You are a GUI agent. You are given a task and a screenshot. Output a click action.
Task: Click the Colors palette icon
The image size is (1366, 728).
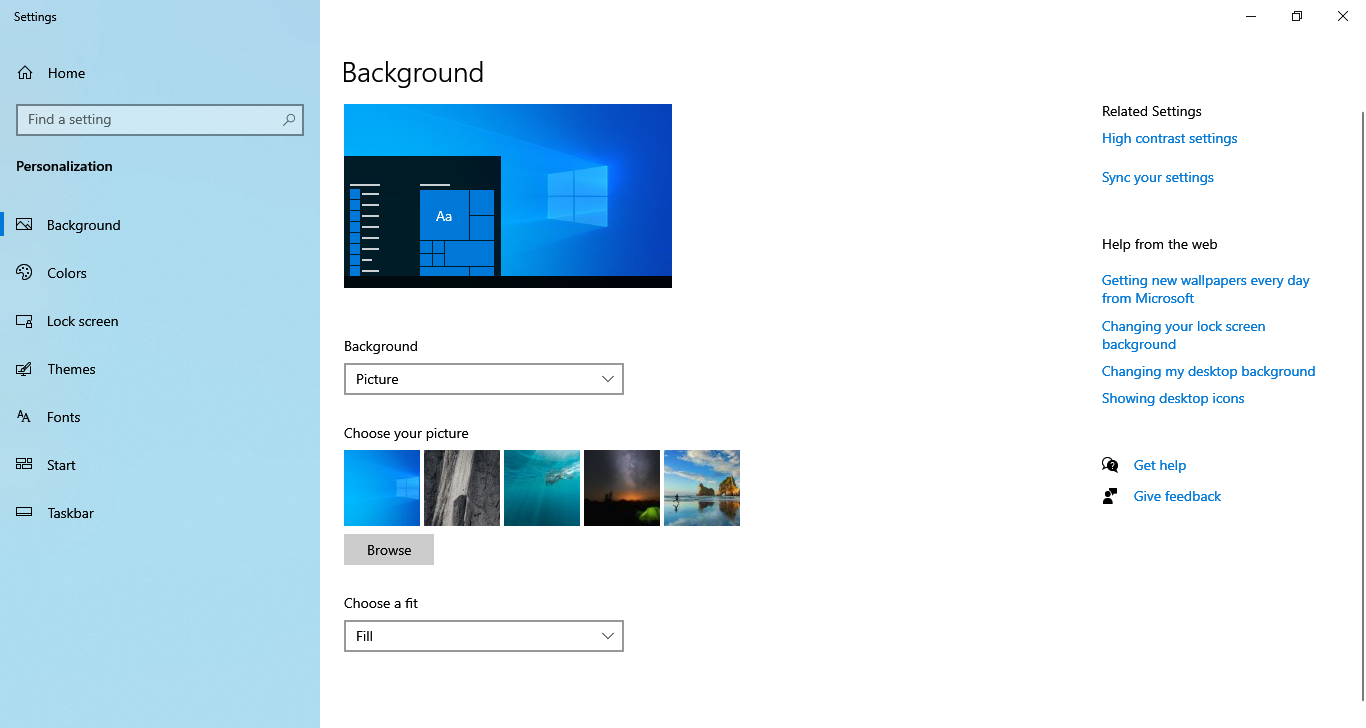[25, 273]
